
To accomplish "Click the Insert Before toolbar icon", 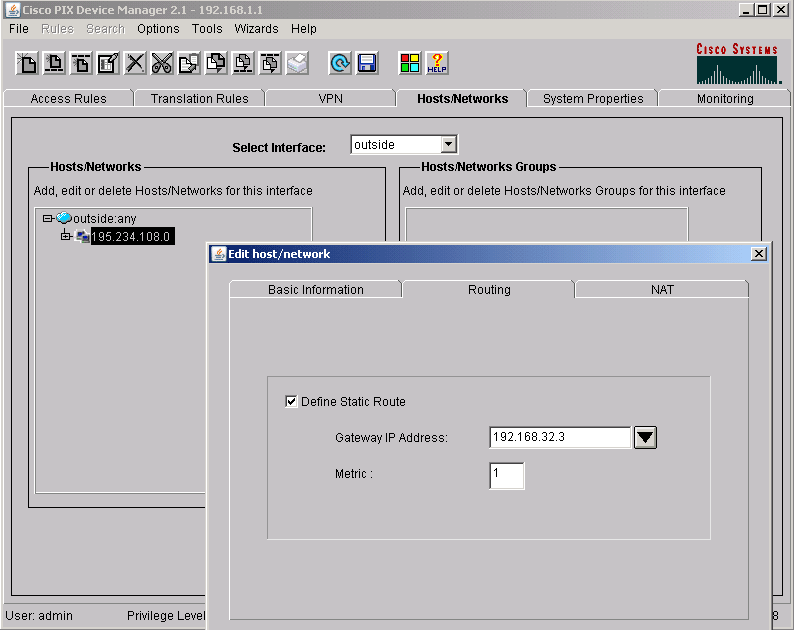I will [x=54, y=63].
